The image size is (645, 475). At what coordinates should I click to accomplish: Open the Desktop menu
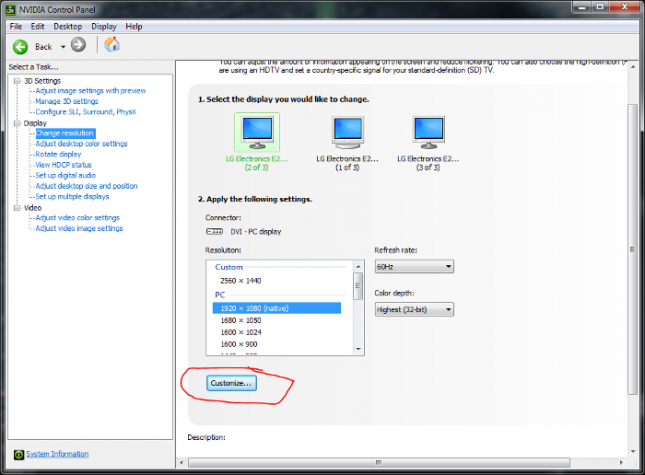[67, 27]
